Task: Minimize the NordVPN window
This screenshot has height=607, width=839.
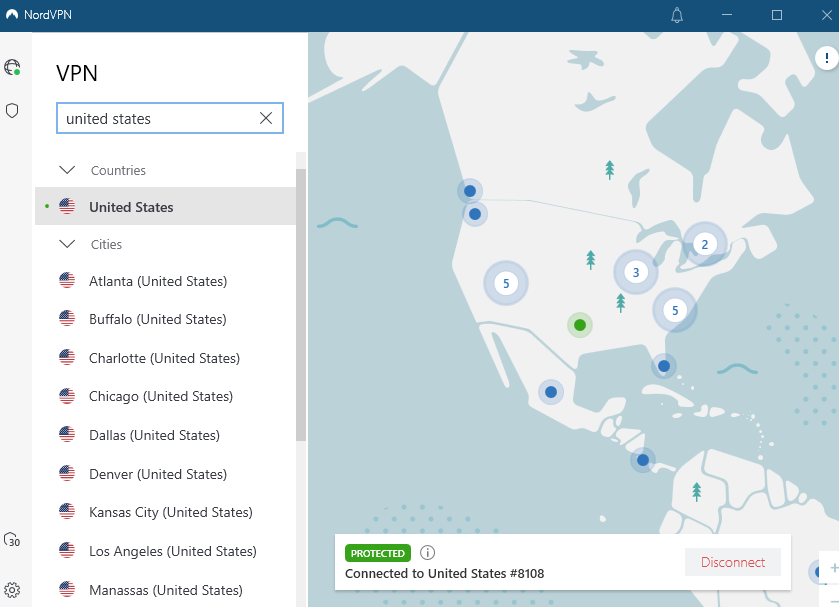Action: [x=727, y=15]
